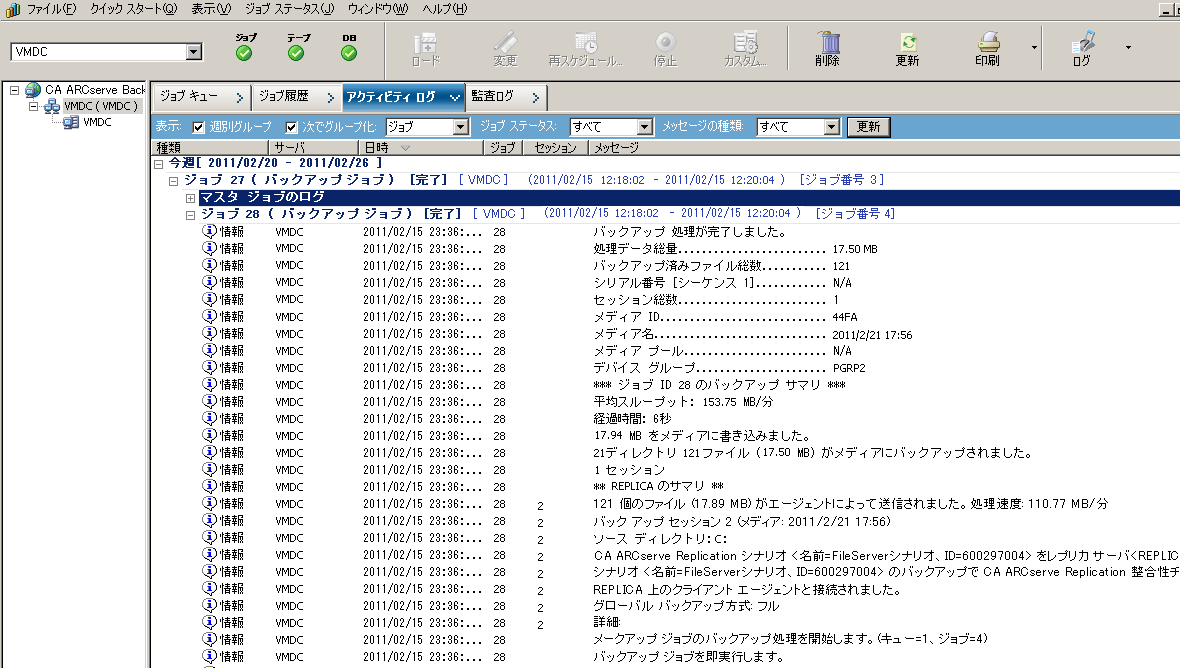Click the info icon on バックアップ ジョブを即実行します row
Viewport: 1180px width, 668px height.
click(210, 657)
